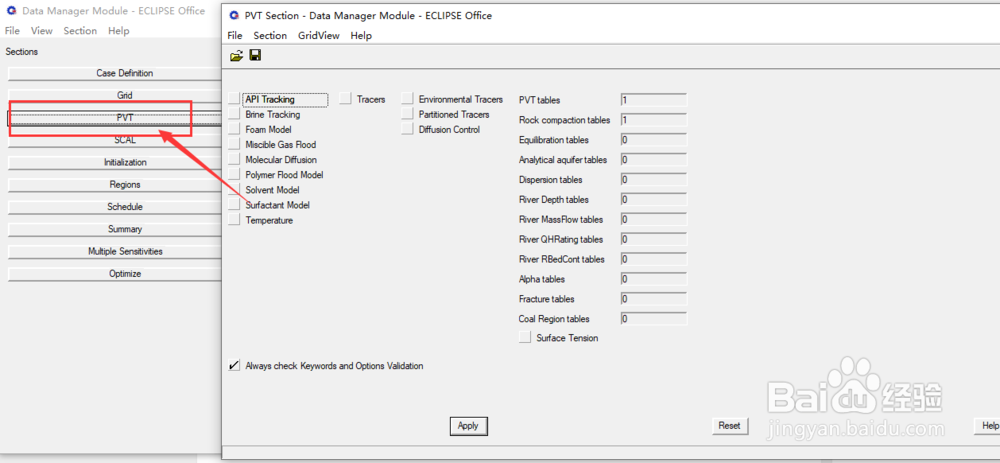
Task: Open the Optimize section
Action: pyautogui.click(x=115, y=274)
